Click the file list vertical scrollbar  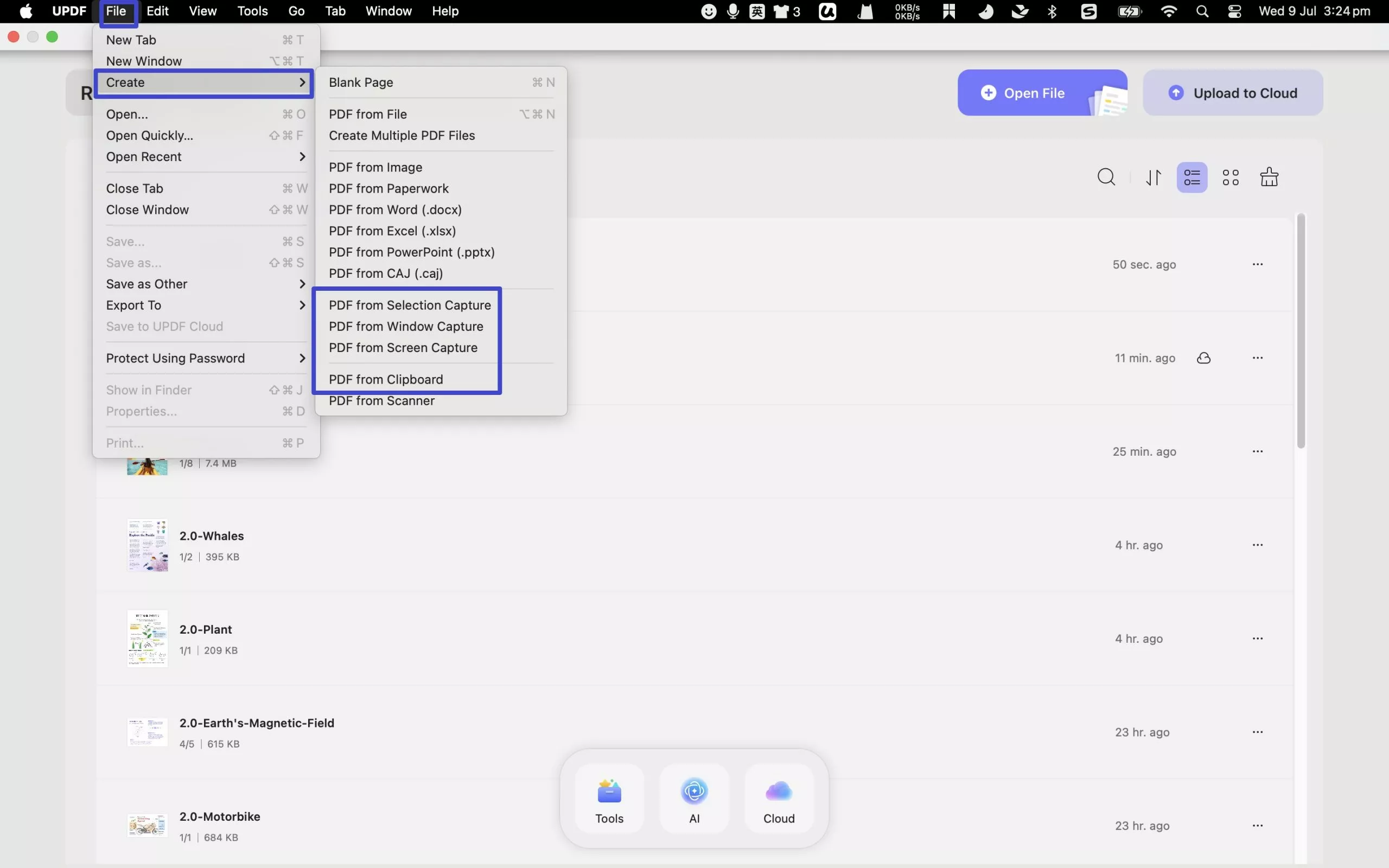(x=1301, y=331)
